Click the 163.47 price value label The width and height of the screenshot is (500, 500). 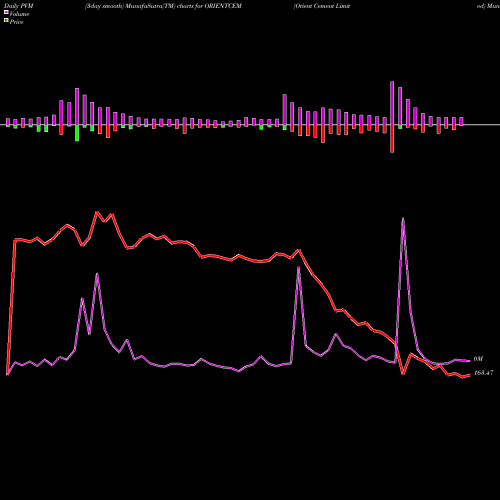pos(483,373)
